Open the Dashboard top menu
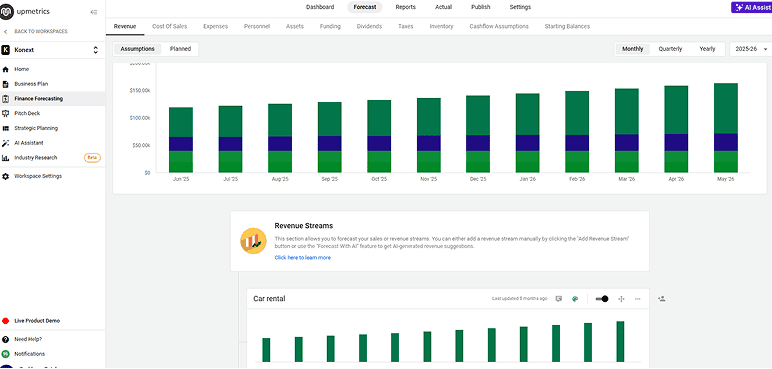Screen dimensions: 772x369 320,7
